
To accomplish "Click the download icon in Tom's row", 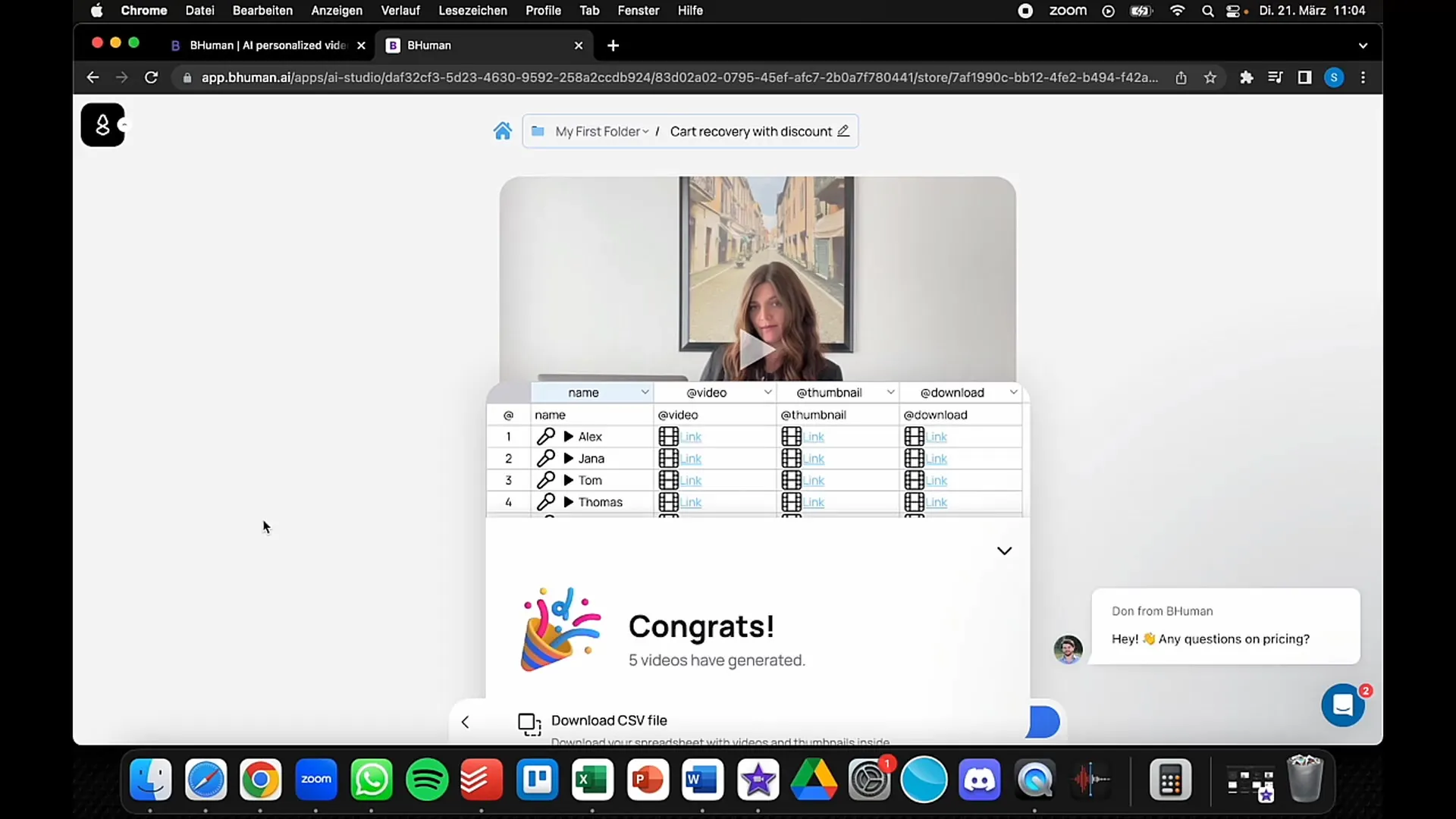I will [x=914, y=480].
